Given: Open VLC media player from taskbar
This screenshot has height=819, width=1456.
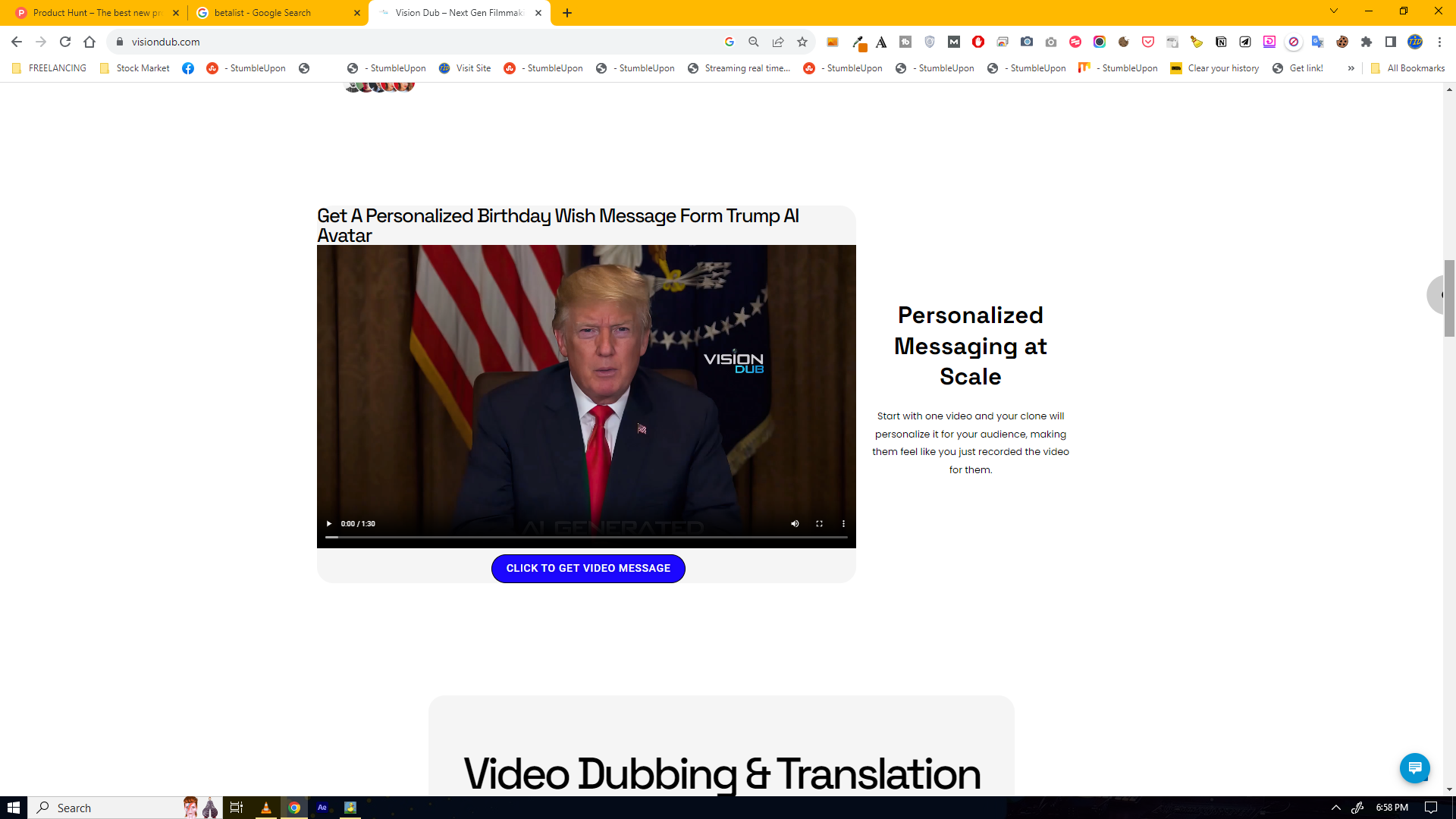Looking at the screenshot, I should click(265, 808).
